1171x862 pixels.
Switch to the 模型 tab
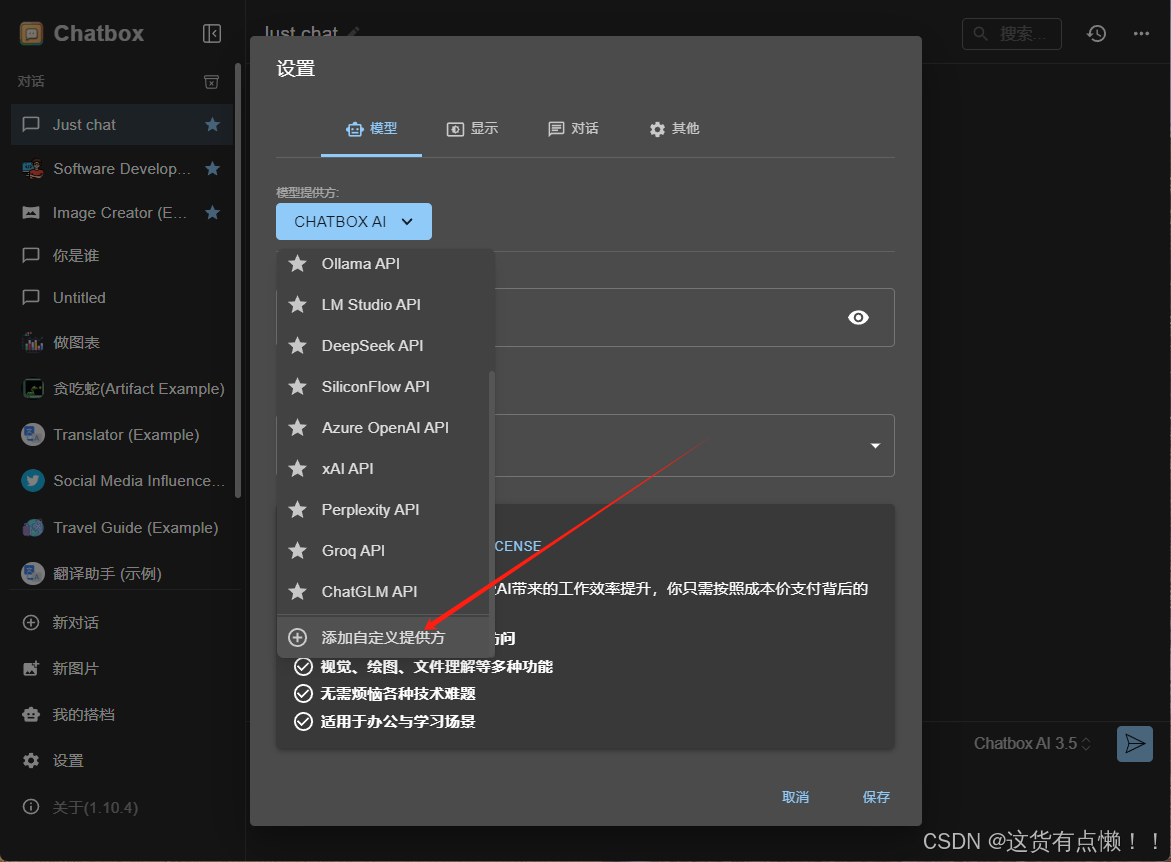pyautogui.click(x=371, y=128)
